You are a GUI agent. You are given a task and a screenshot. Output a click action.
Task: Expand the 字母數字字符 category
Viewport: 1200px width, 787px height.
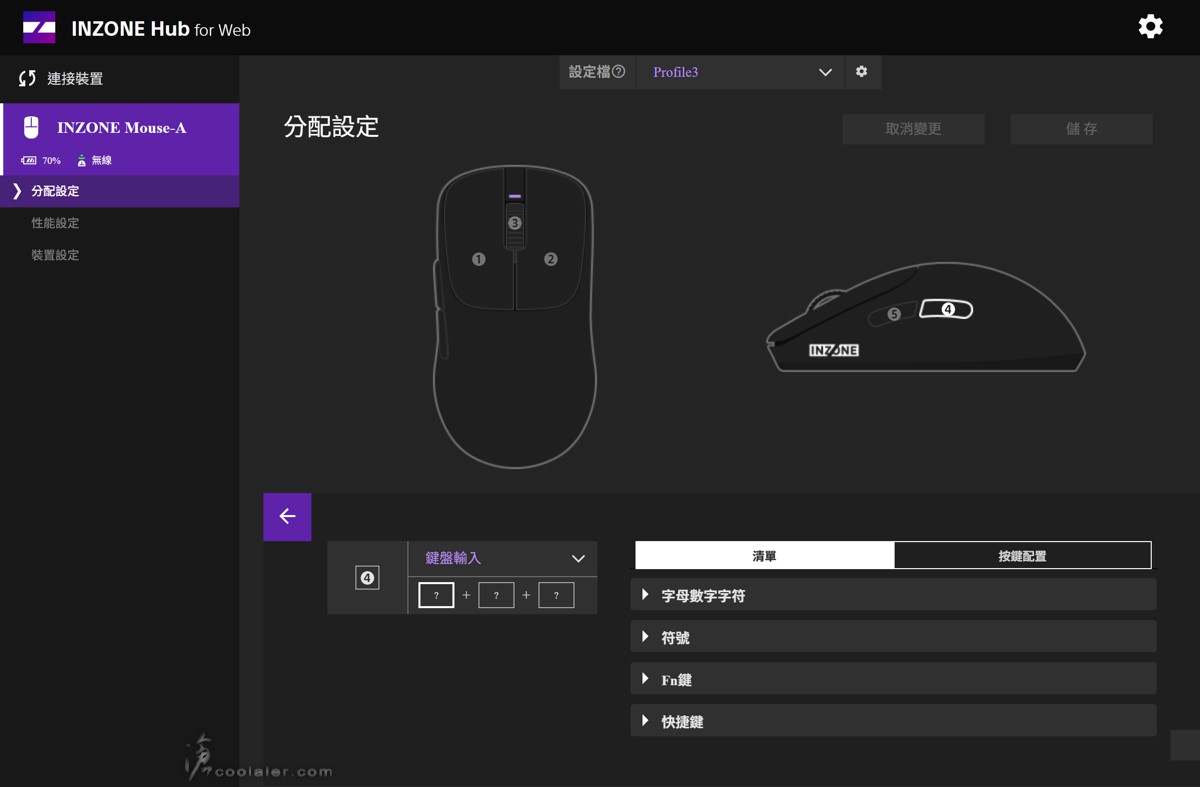click(x=893, y=595)
